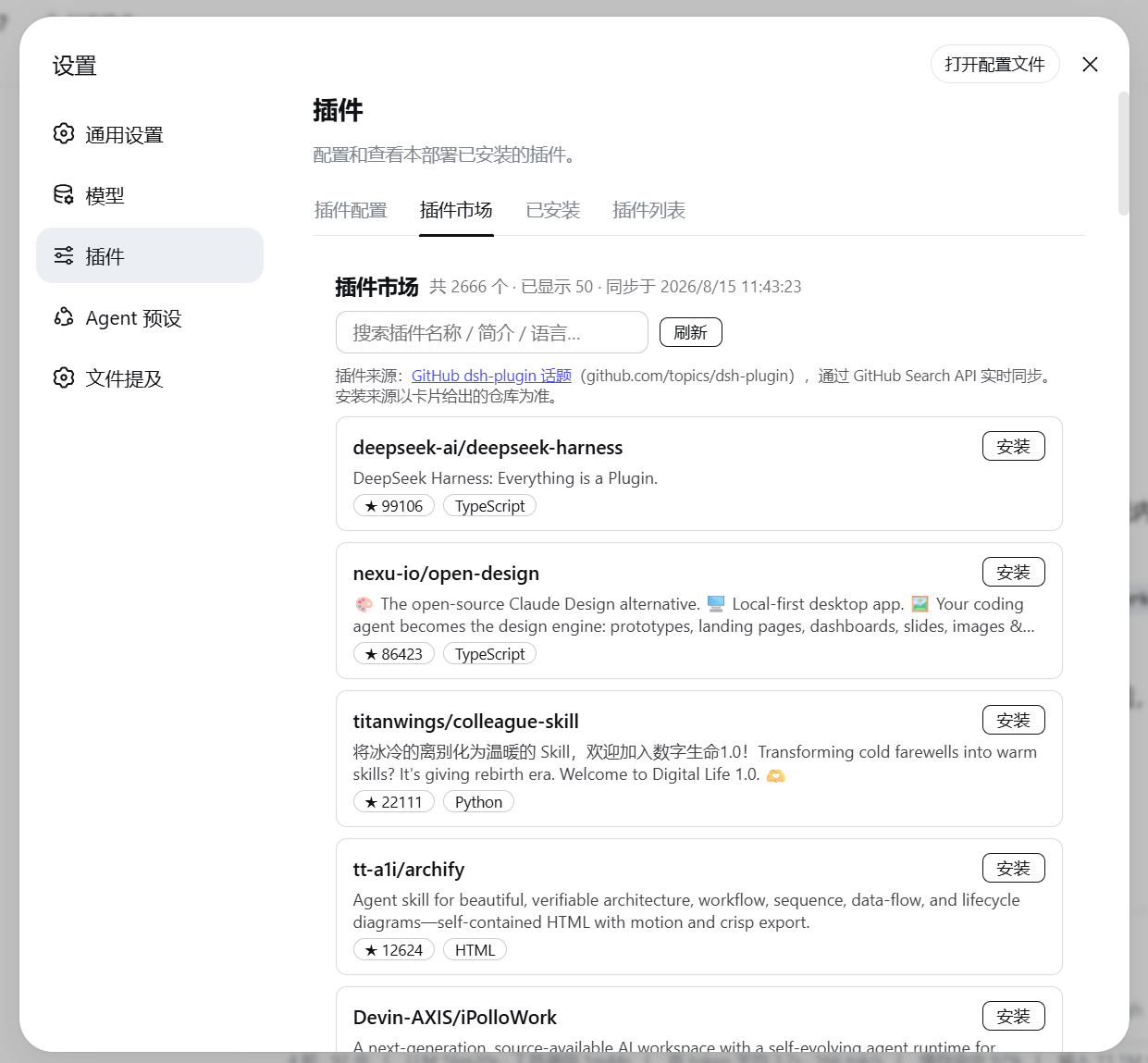Screen dimensions: 1148x1063
Task: Install tt-a1i/archify plugin
Action: tap(1014, 868)
